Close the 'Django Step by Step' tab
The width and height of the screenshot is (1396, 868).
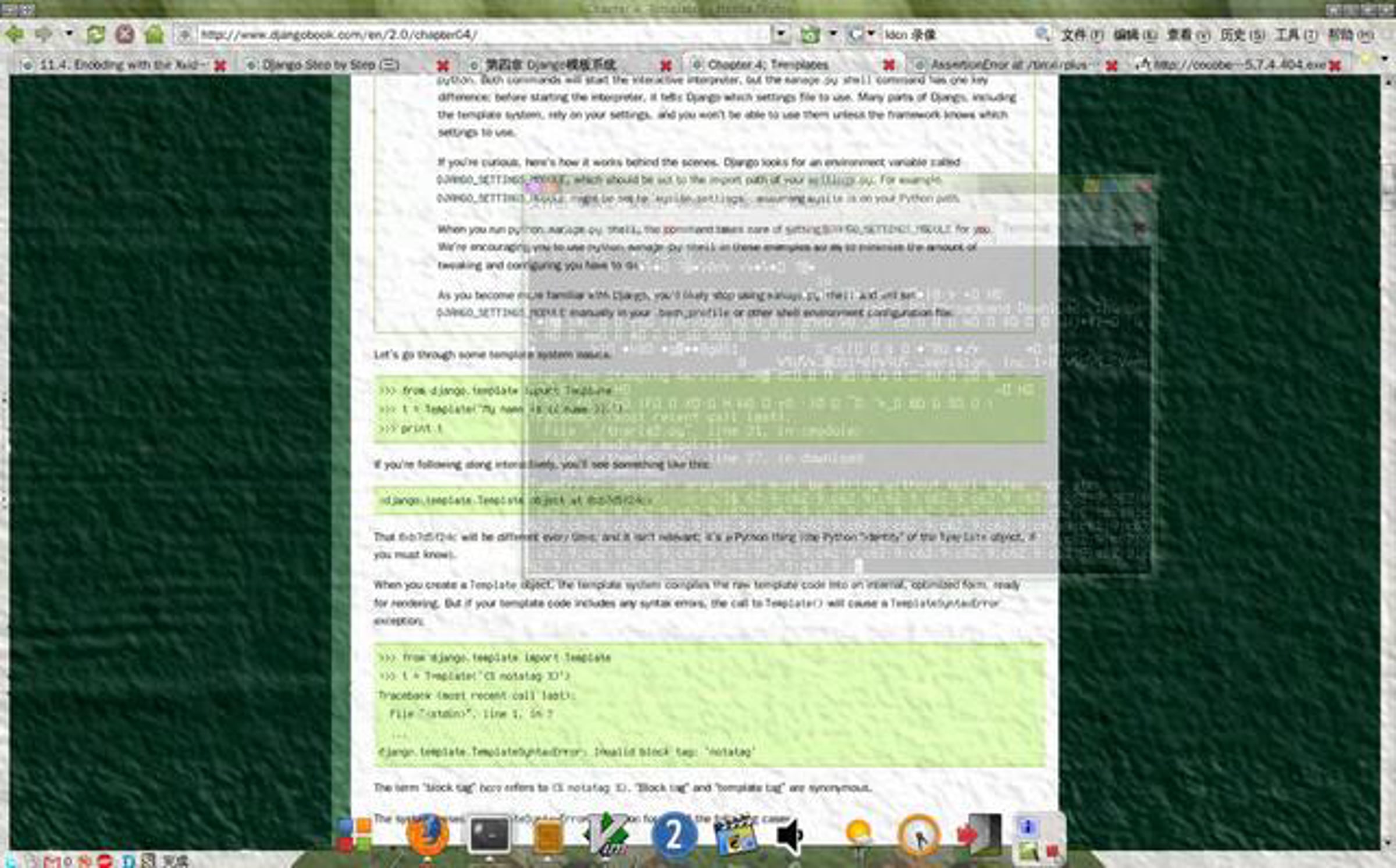pyautogui.click(x=443, y=66)
